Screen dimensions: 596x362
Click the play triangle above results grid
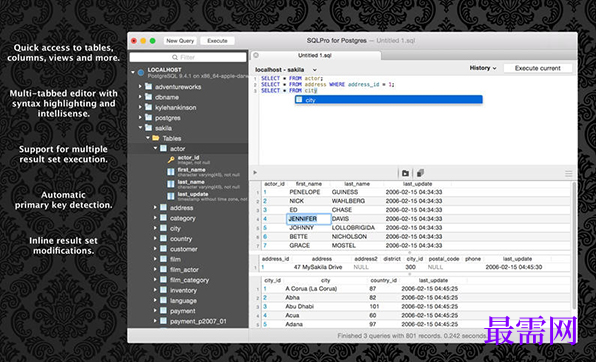pos(255,173)
